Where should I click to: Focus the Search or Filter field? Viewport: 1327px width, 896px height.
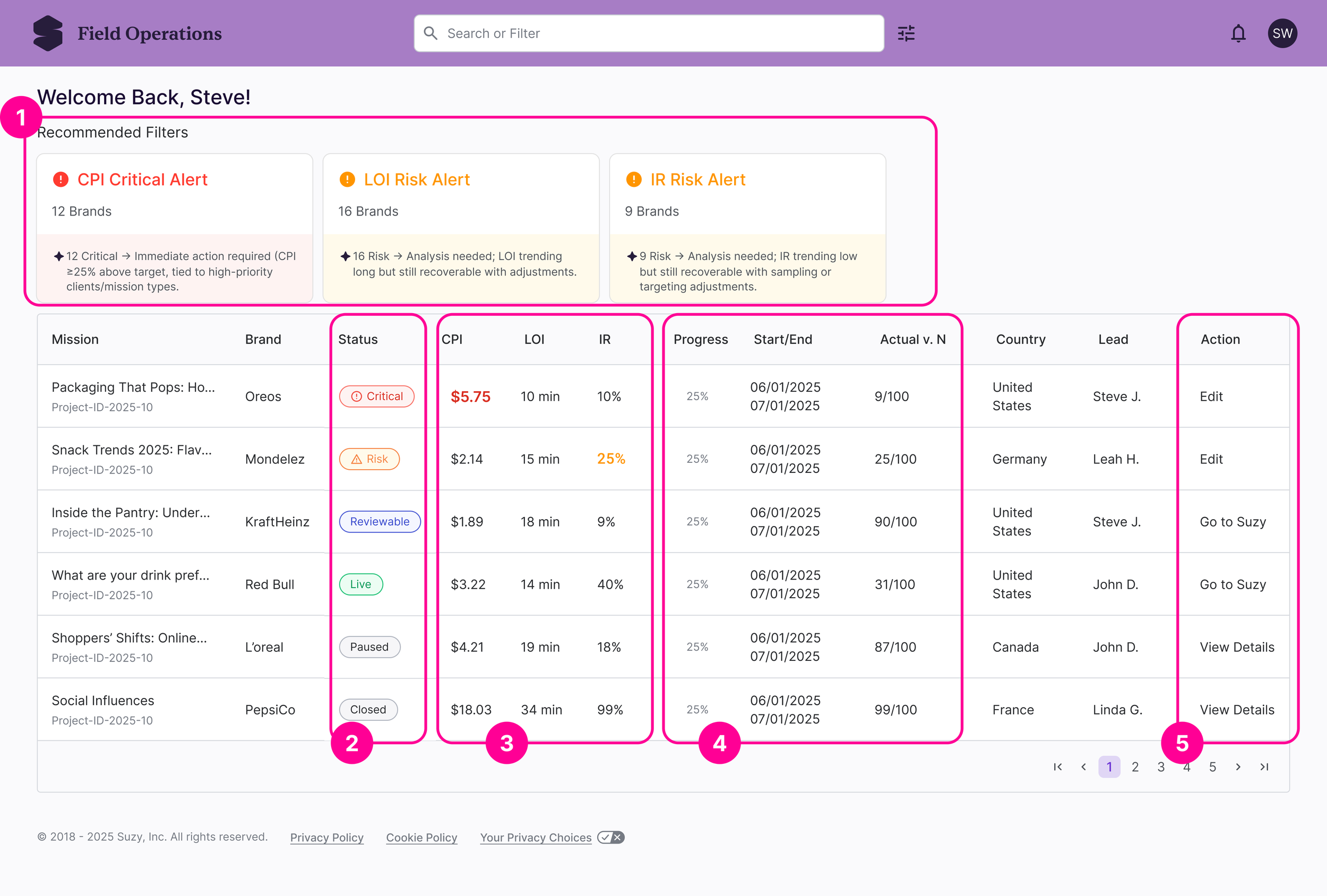(649, 33)
